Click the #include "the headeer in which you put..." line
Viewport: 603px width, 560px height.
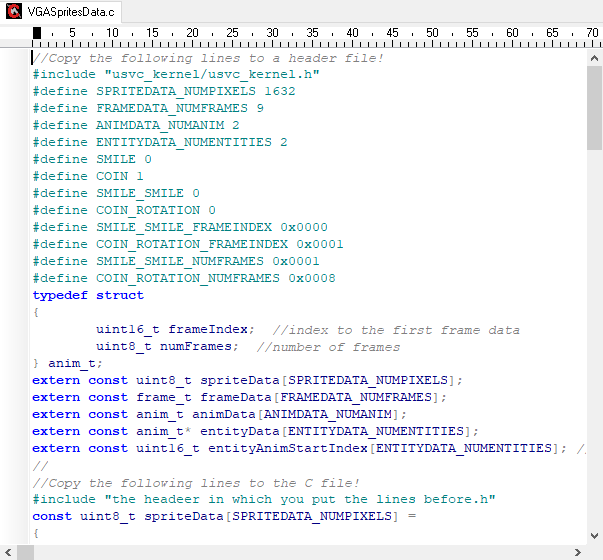264,499
